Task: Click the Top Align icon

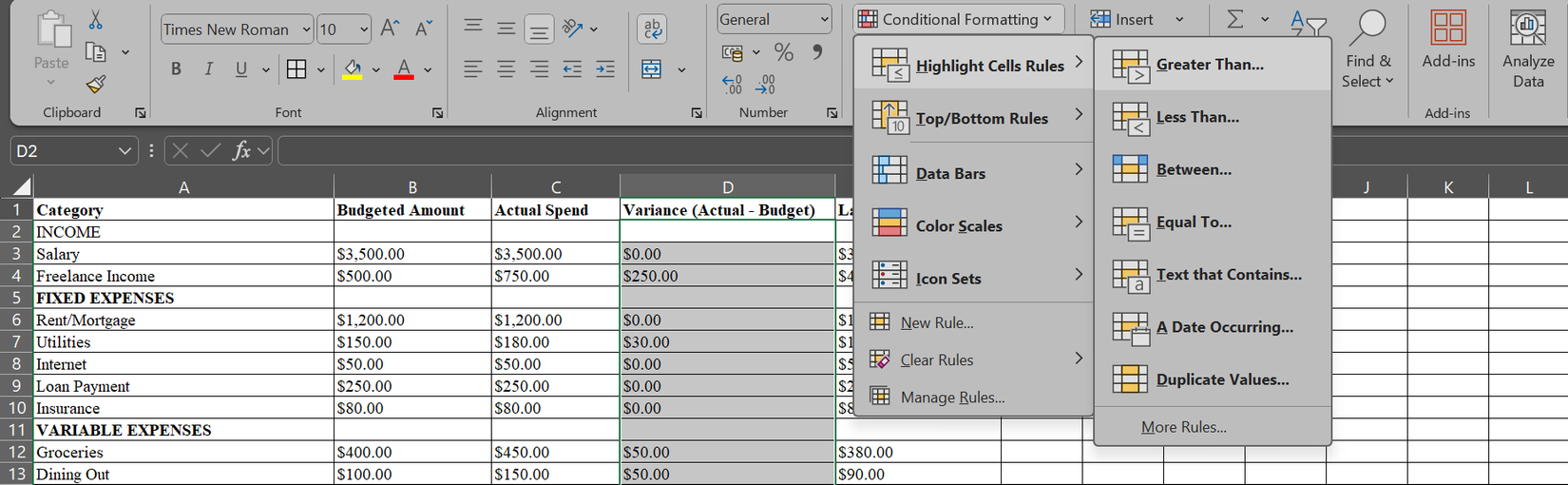Action: pos(472,27)
